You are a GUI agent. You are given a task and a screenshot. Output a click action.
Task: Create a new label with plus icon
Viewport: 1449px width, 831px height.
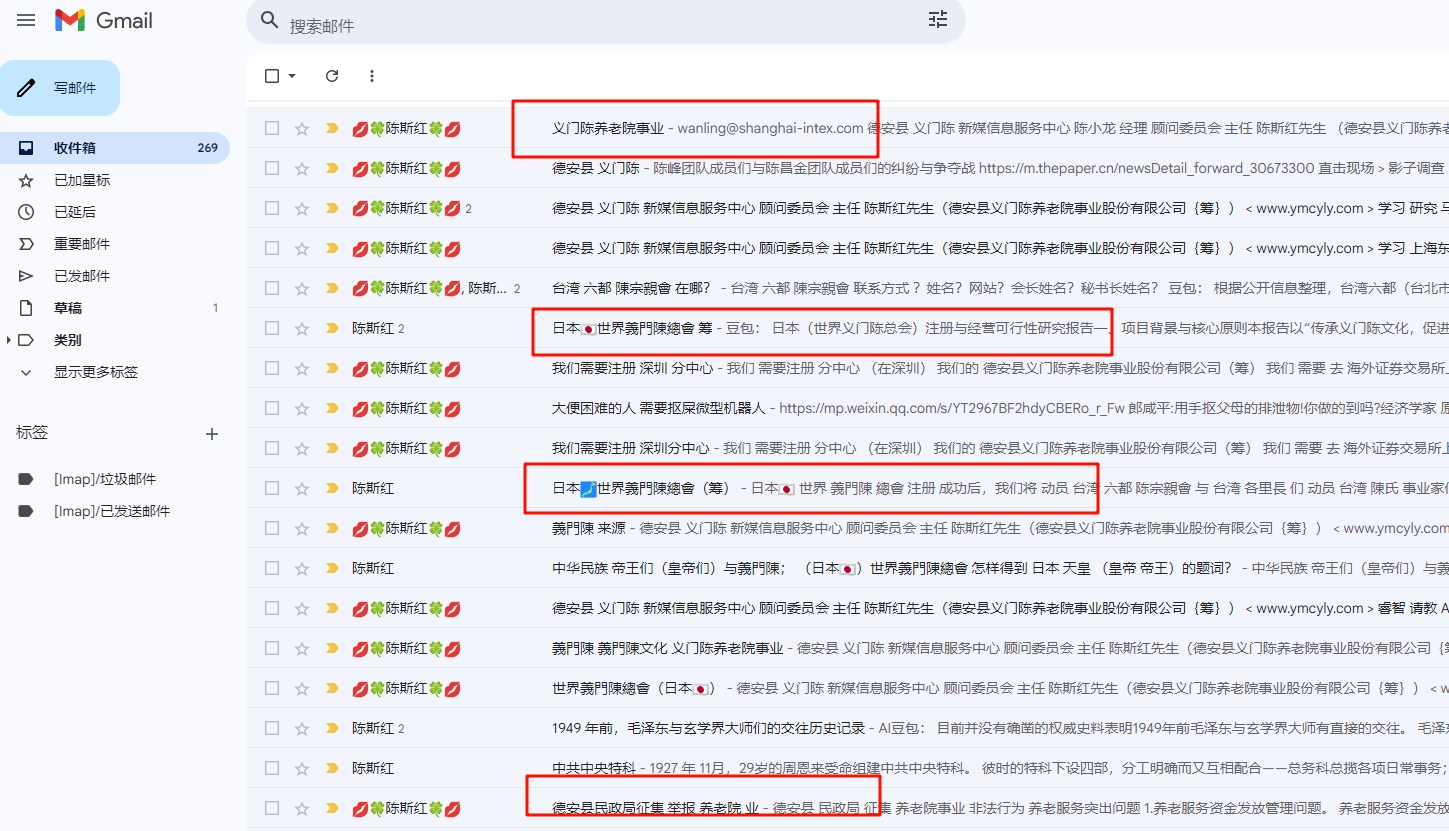tap(212, 434)
